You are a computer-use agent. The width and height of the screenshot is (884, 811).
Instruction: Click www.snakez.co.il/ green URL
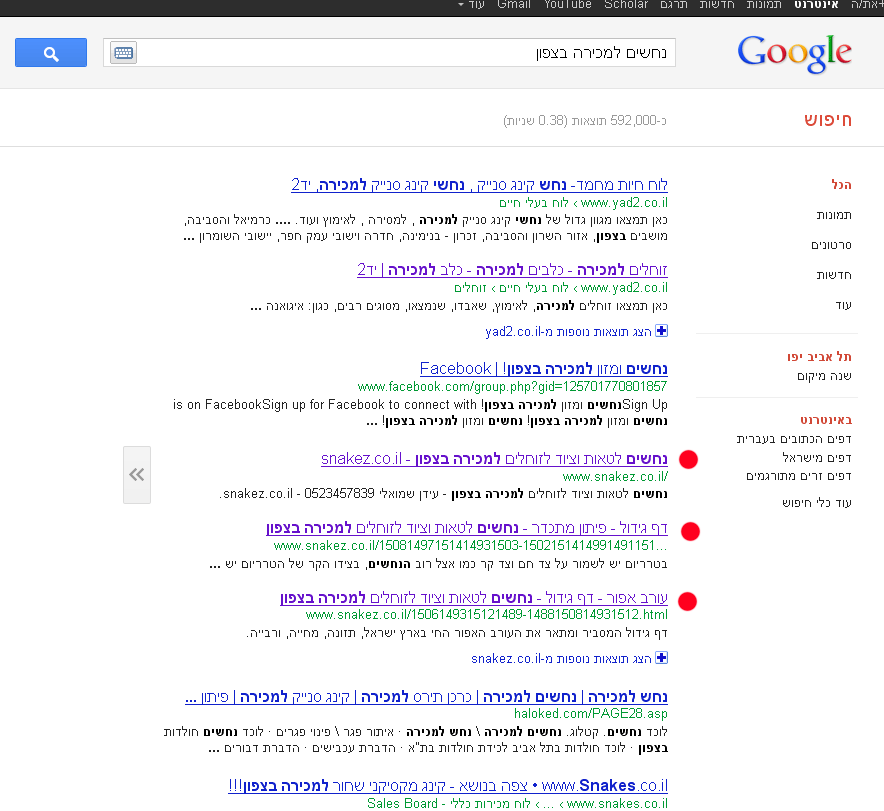point(615,477)
